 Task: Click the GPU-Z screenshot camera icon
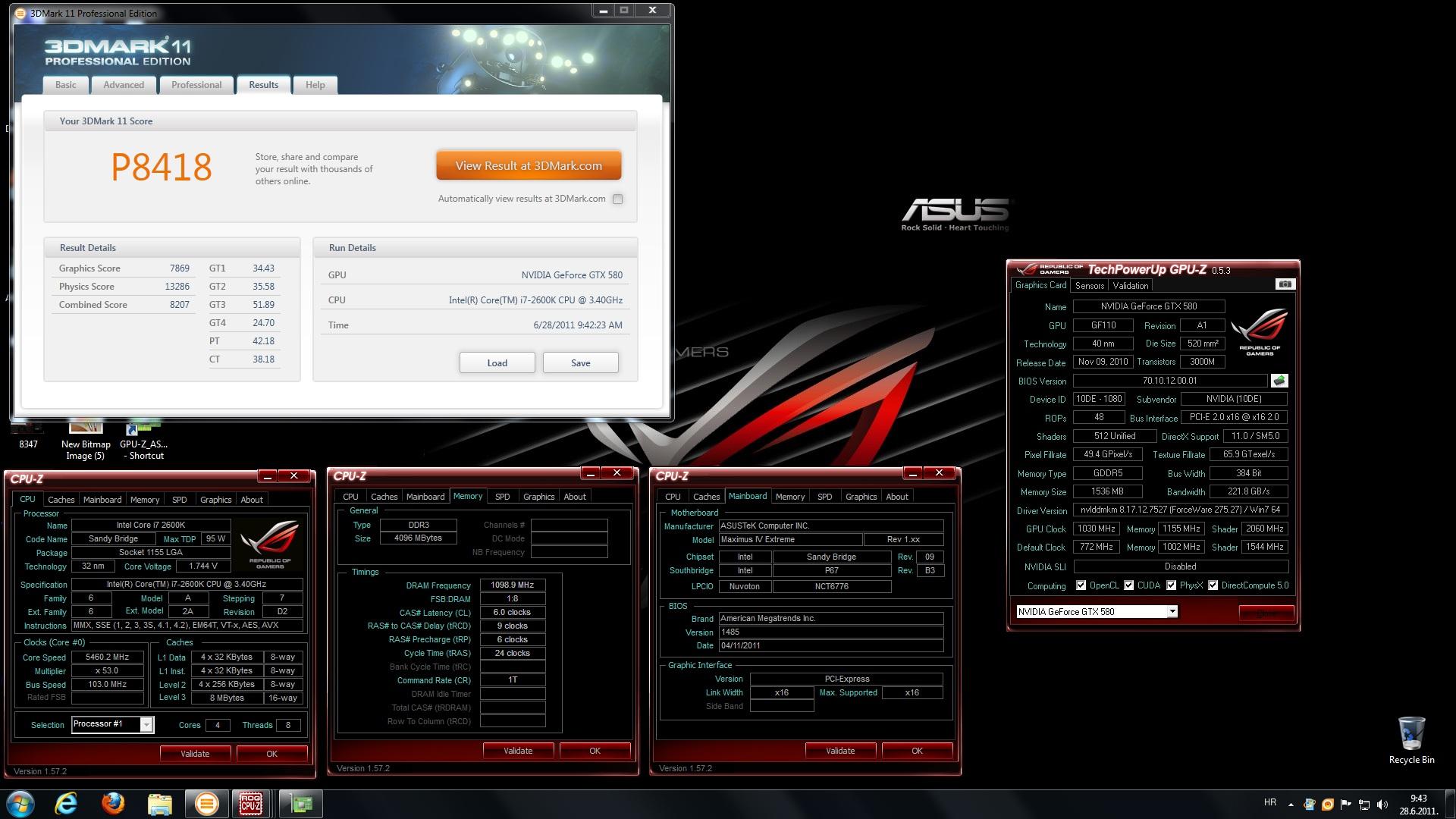[x=1285, y=284]
